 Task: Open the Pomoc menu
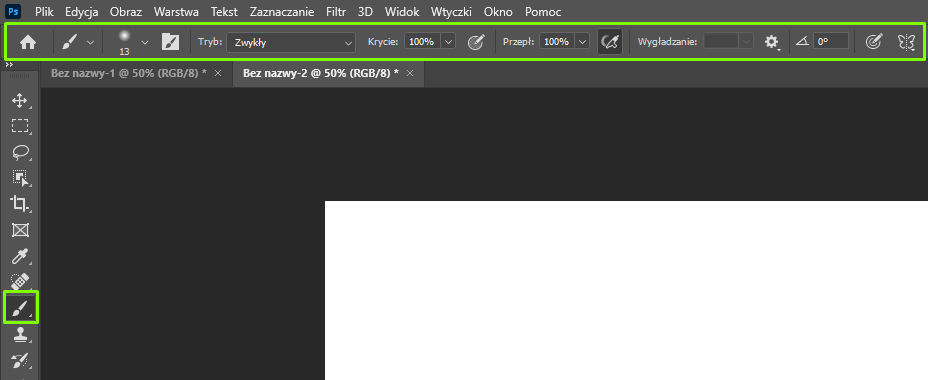(543, 12)
